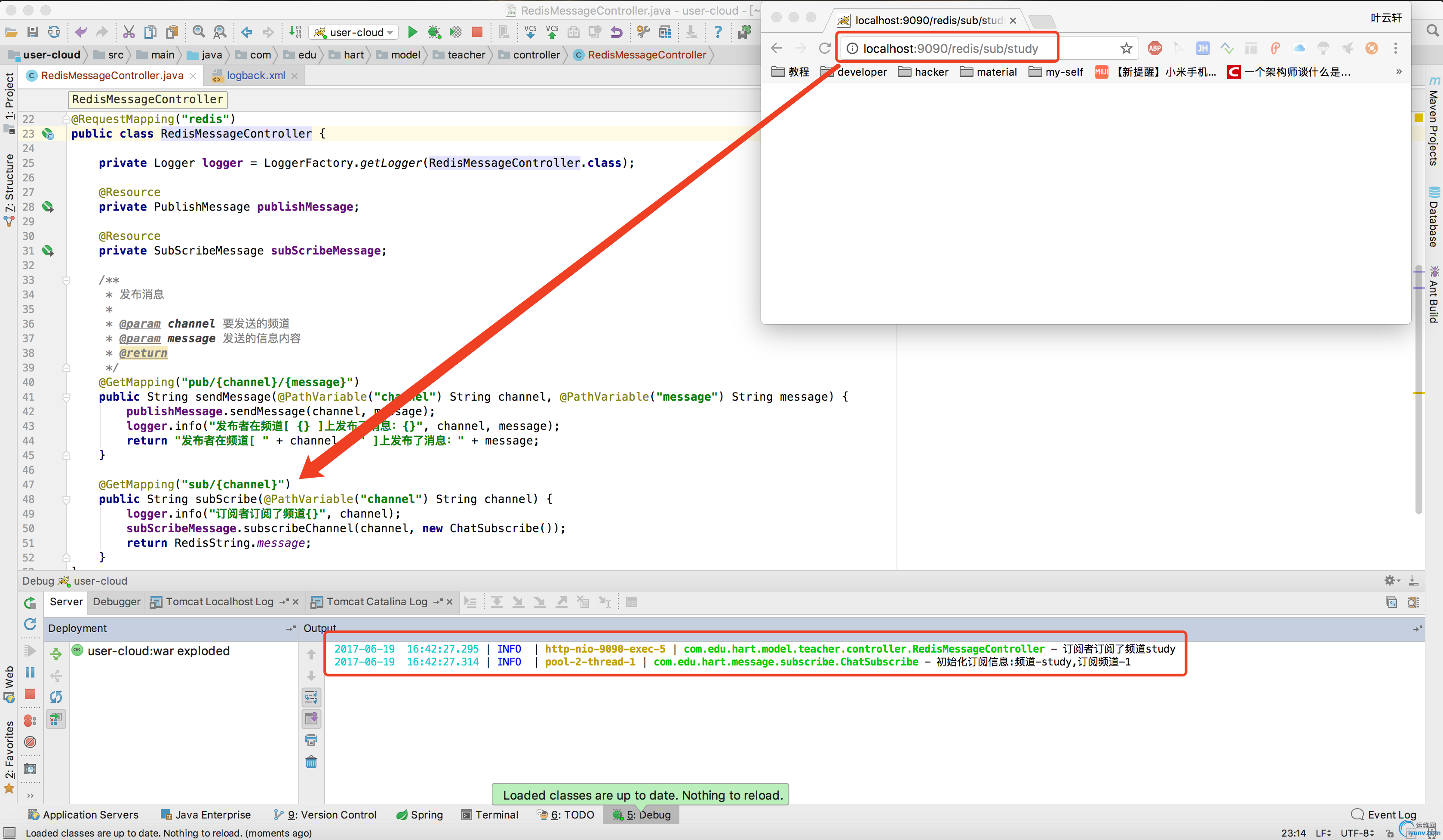Open the Tomcat Localhost Log tab
The width and height of the screenshot is (1443, 840).
point(219,602)
